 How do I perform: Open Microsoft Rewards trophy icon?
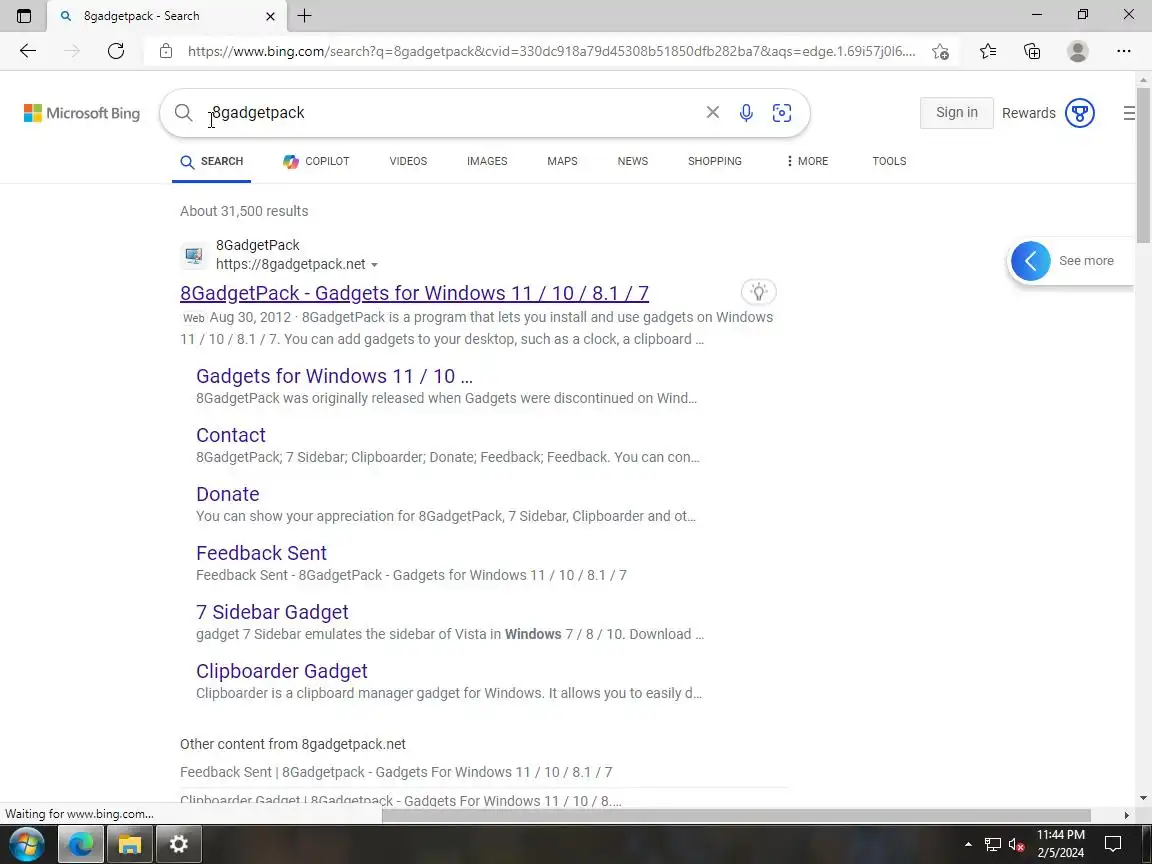[x=1080, y=113]
